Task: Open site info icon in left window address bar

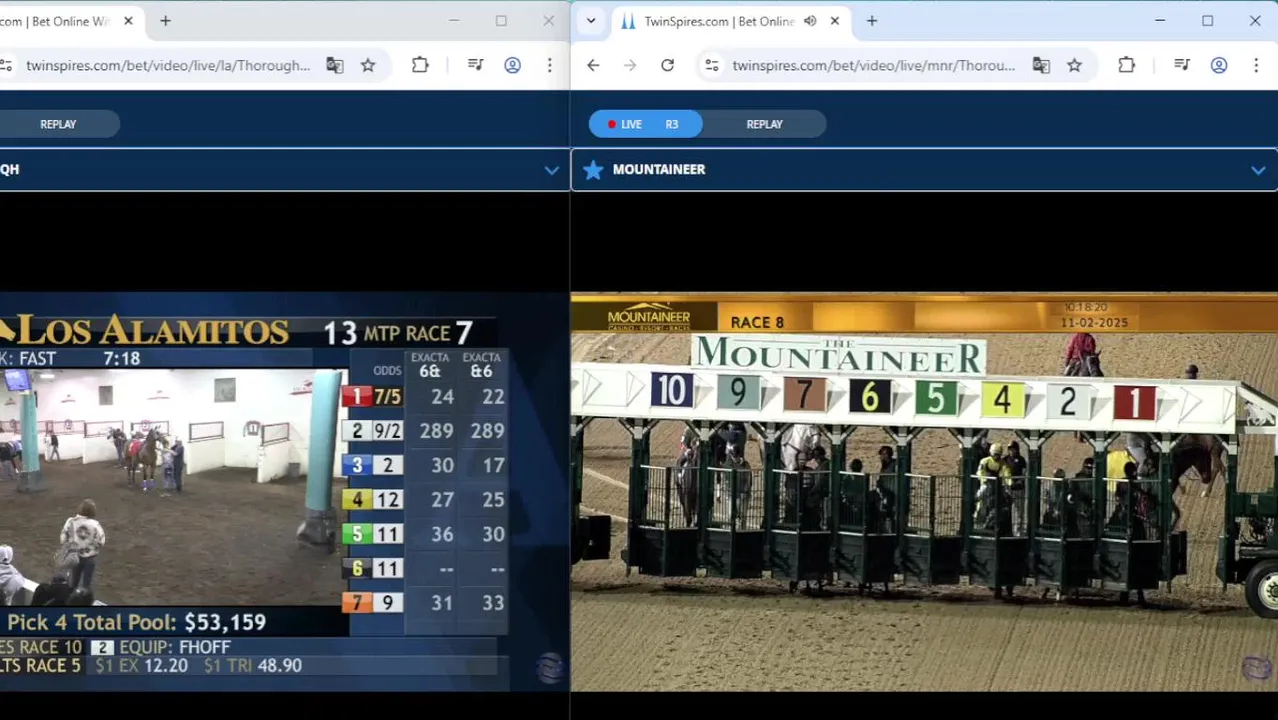Action: click(6, 65)
